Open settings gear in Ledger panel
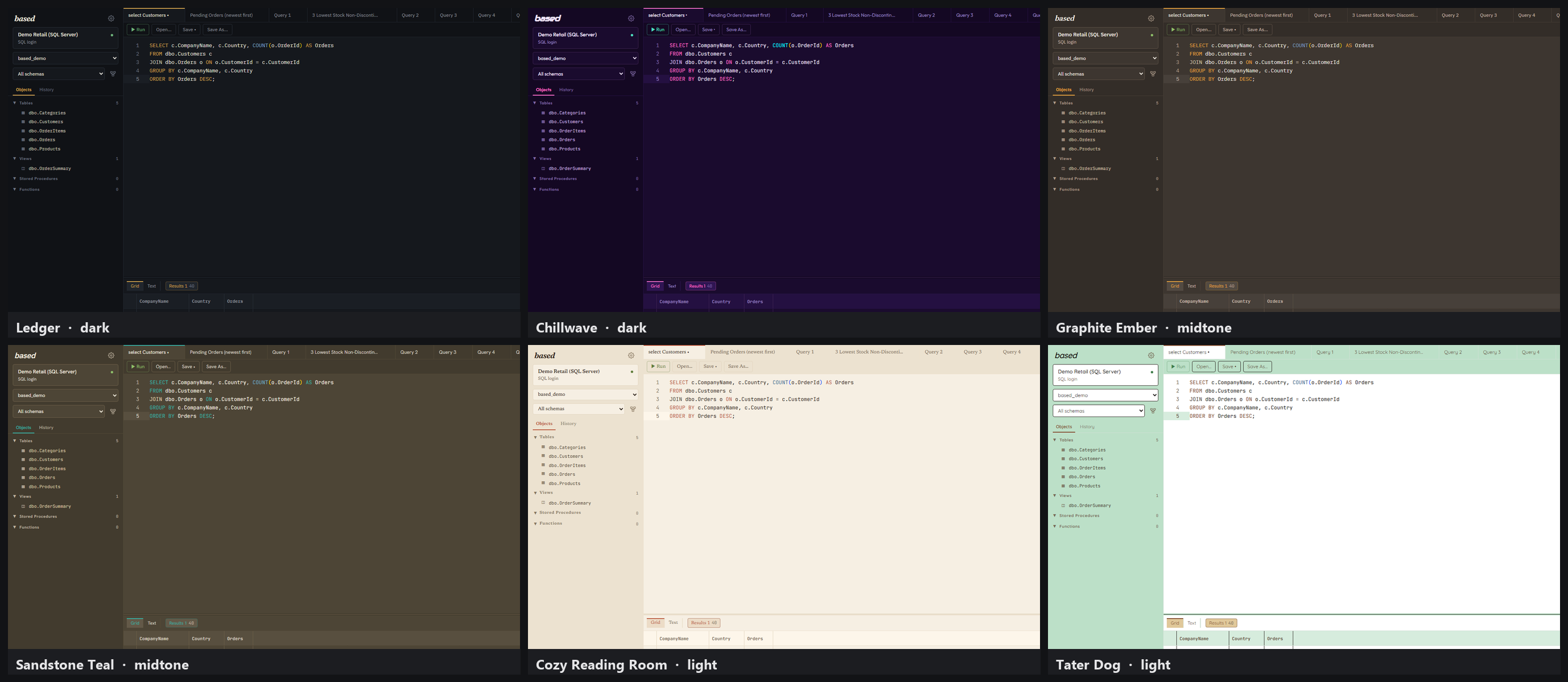 point(111,18)
